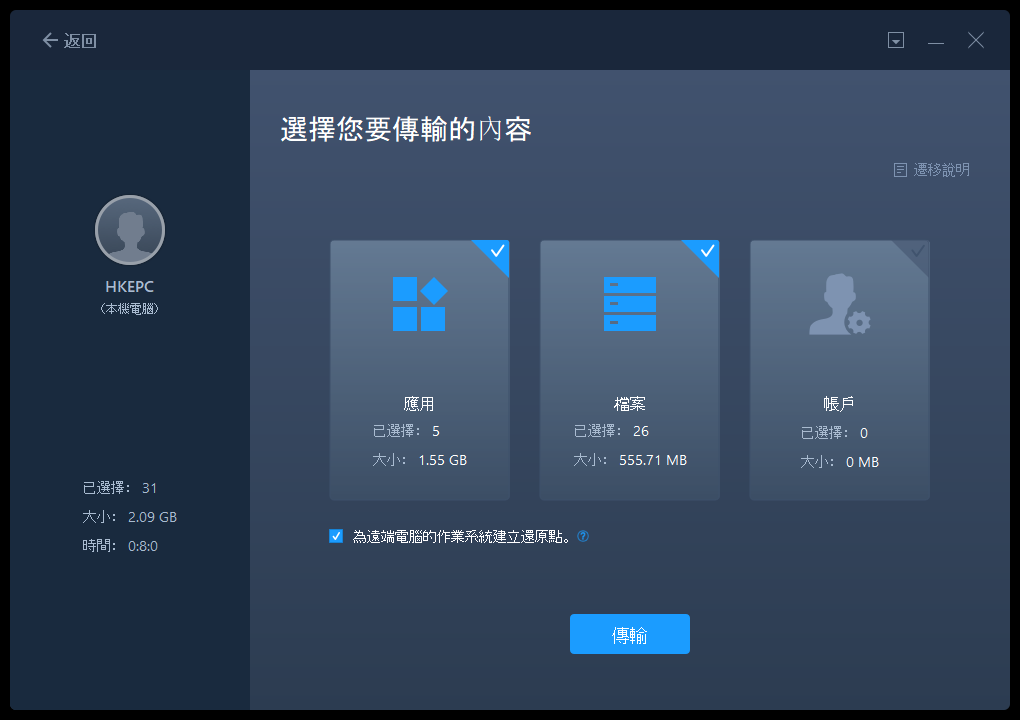Uncheck the 應用 card corner checkmark

tap(496, 252)
